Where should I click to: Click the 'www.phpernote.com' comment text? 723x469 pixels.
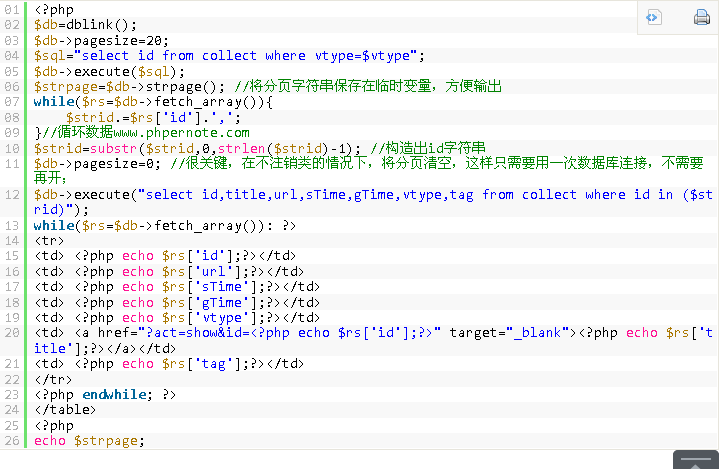coord(181,133)
